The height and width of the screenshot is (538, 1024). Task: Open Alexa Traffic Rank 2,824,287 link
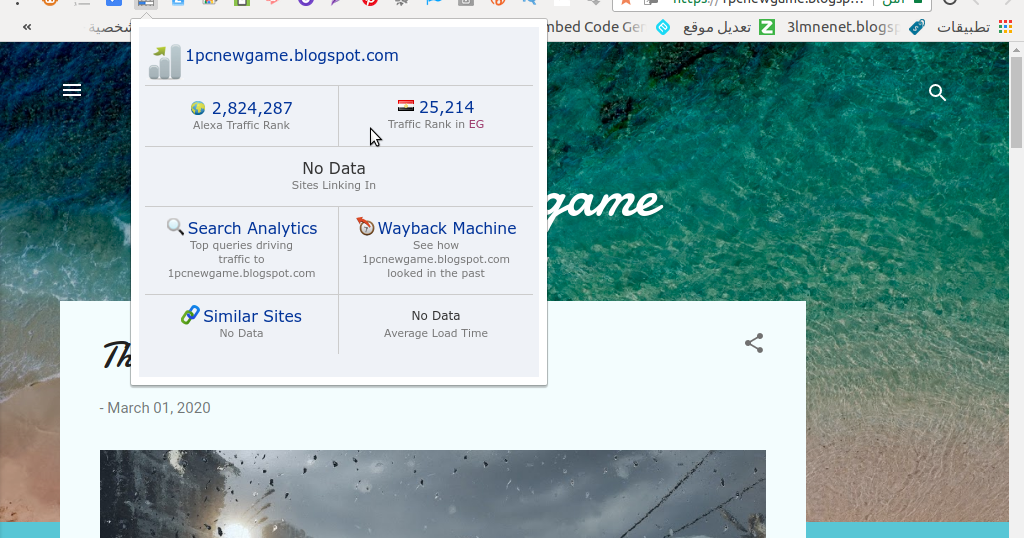coord(251,108)
